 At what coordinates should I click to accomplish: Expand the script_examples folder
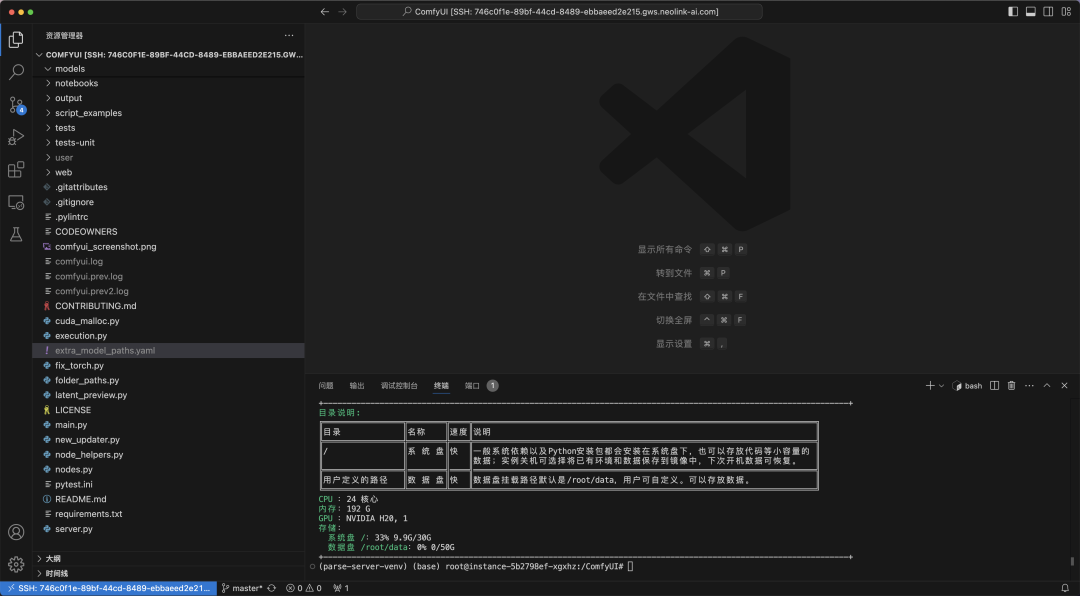(x=48, y=113)
